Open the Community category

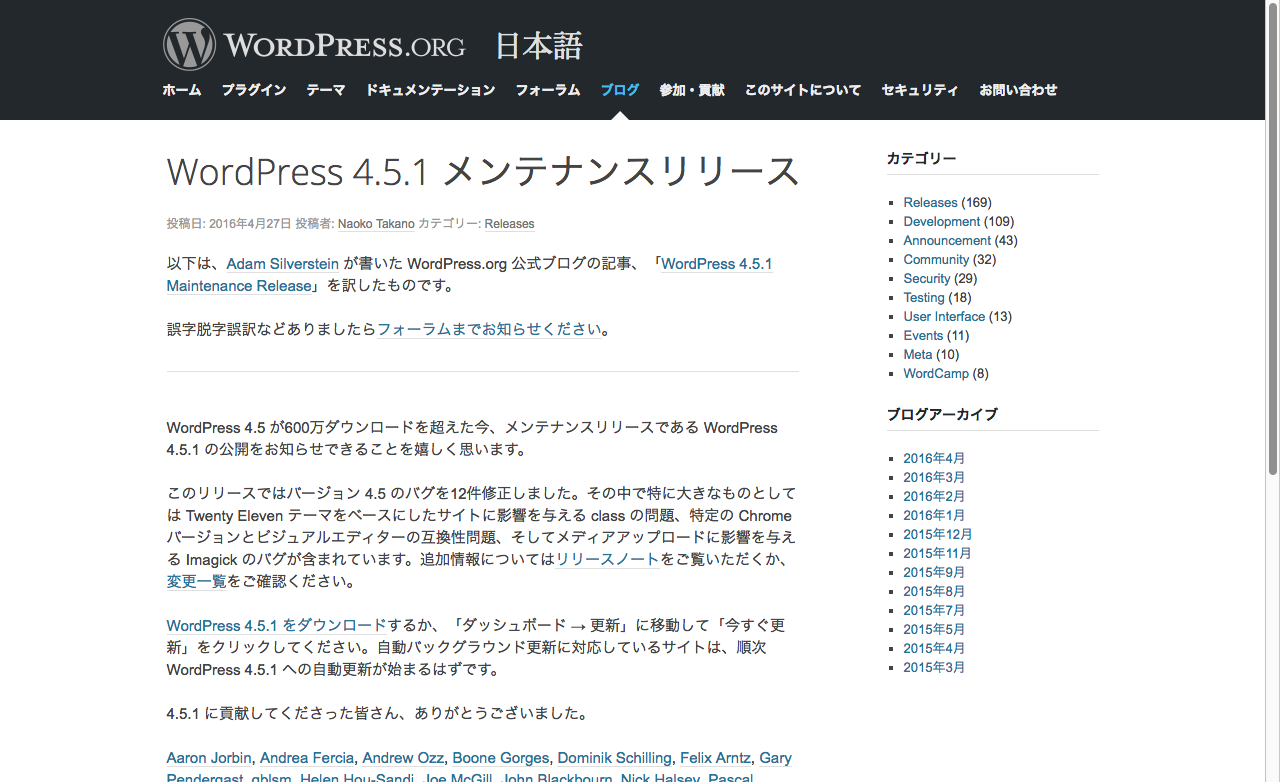pyautogui.click(x=936, y=259)
